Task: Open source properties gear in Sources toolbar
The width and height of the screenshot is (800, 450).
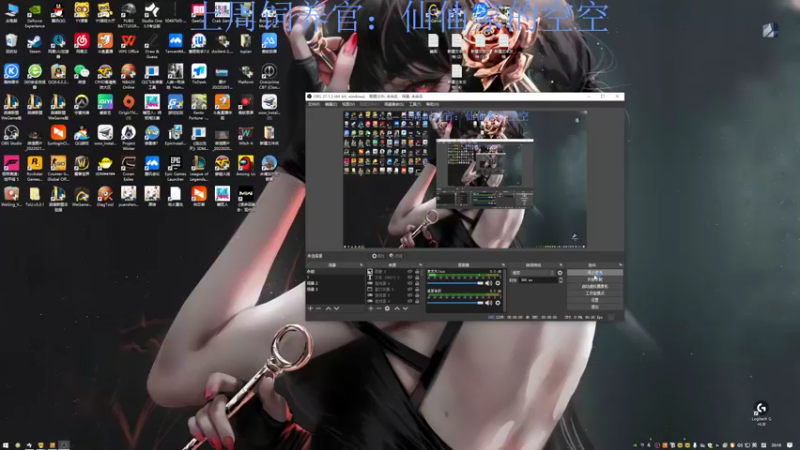Action: (x=387, y=309)
